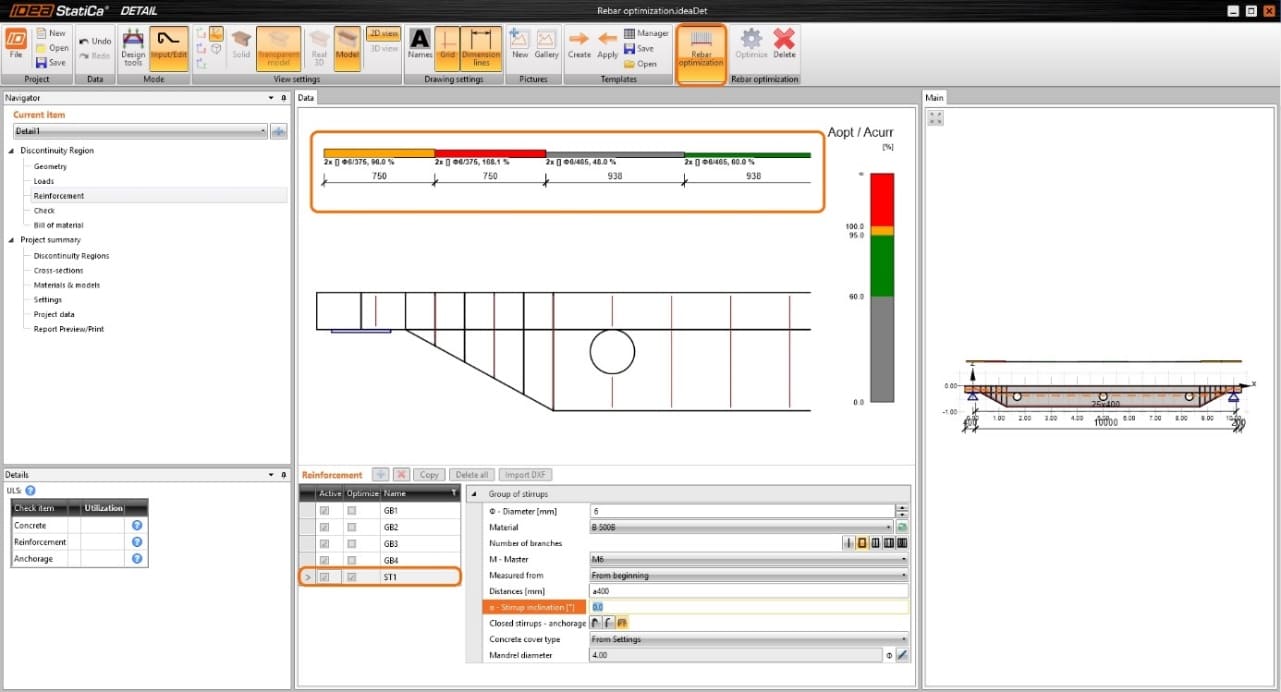
Task: Open Bill of material in Navigator
Action: click(59, 225)
